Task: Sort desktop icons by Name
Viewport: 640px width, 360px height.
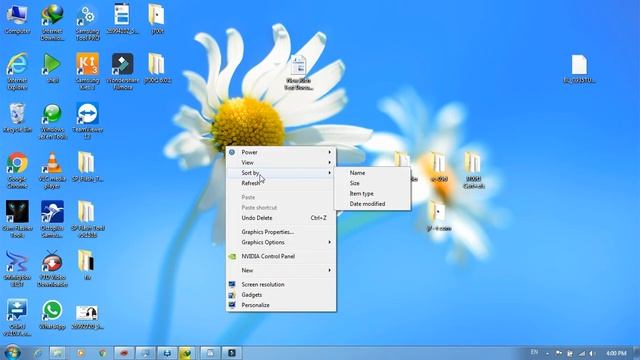Action: pyautogui.click(x=372, y=173)
